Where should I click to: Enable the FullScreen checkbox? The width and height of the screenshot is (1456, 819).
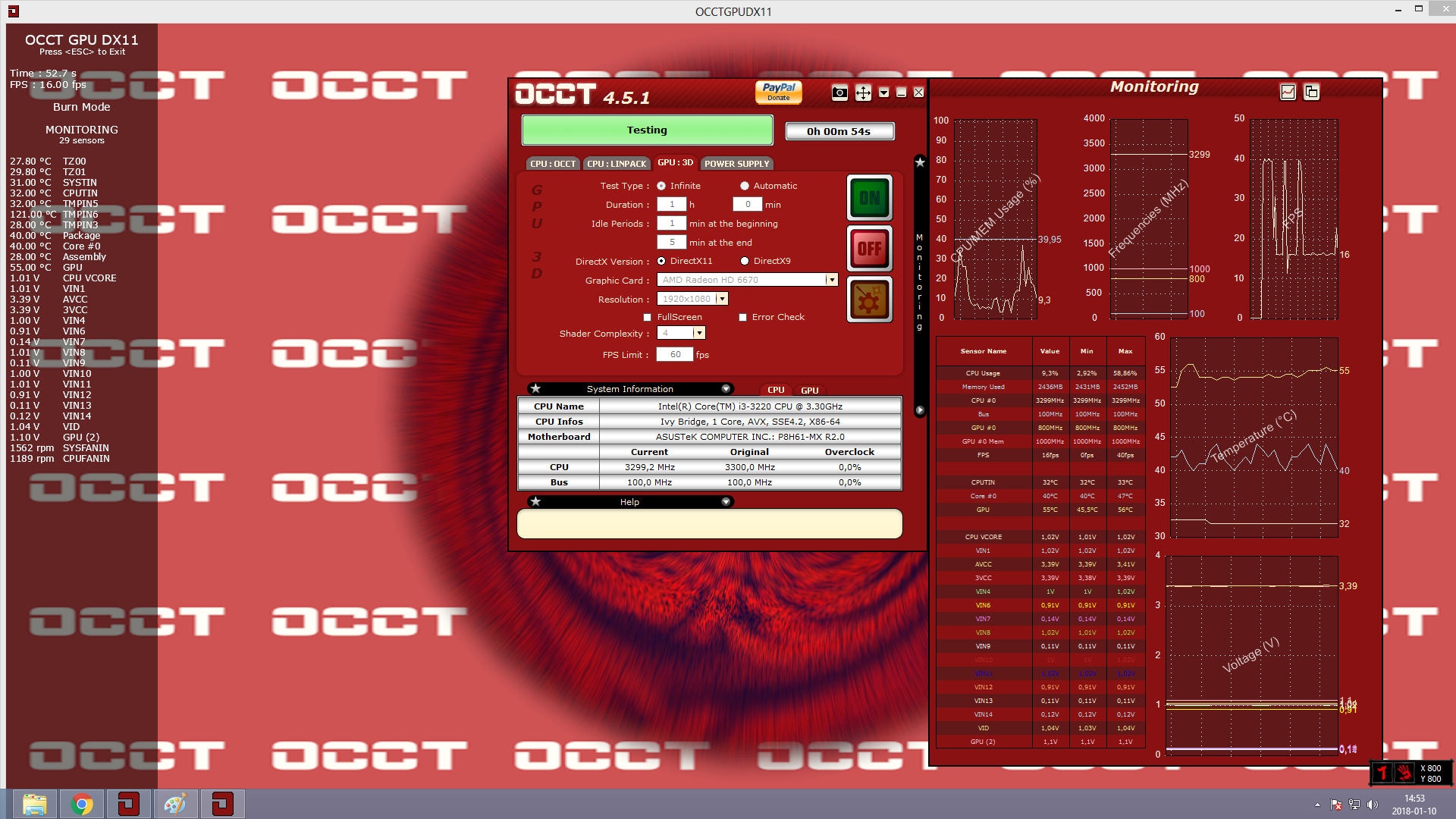point(647,318)
